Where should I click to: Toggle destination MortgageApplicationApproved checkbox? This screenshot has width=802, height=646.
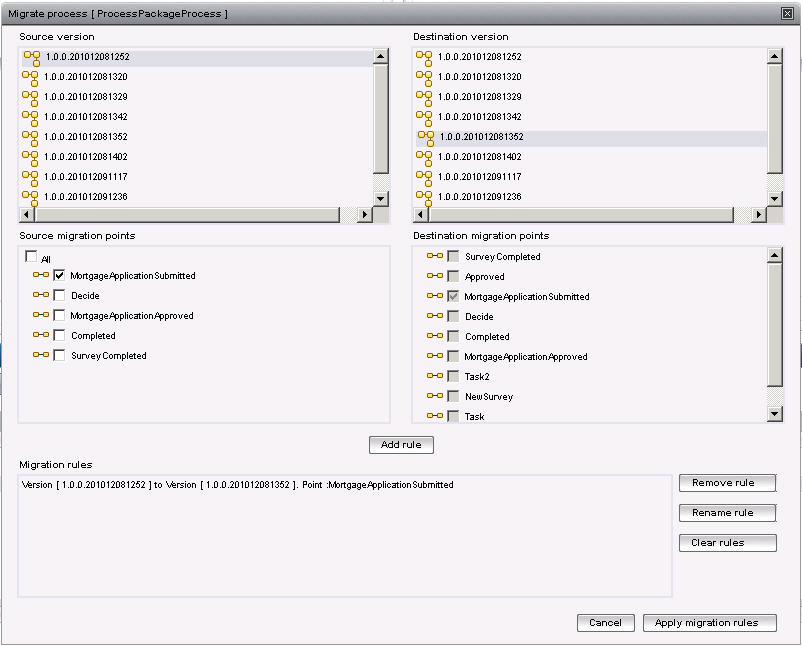453,356
